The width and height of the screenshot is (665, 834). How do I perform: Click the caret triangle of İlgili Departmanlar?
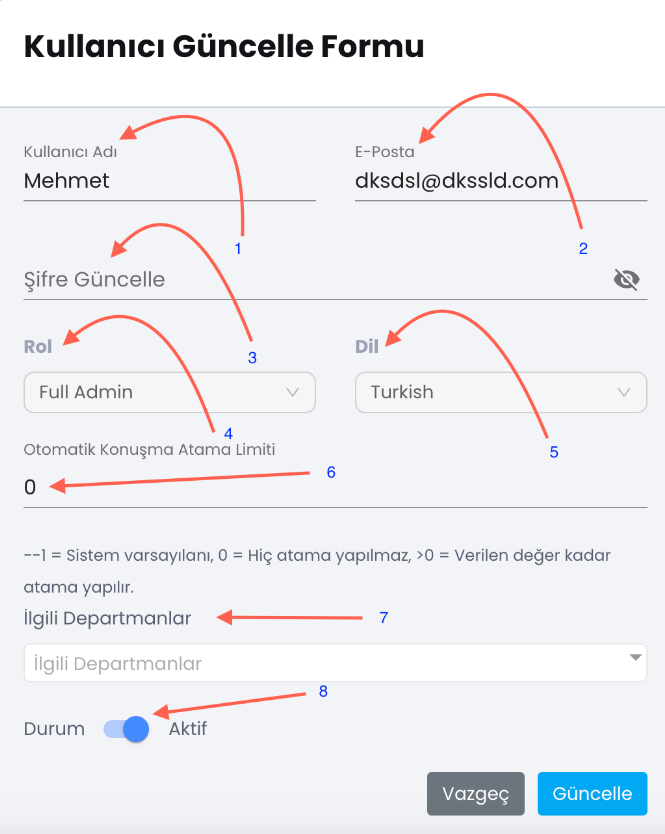[635, 657]
